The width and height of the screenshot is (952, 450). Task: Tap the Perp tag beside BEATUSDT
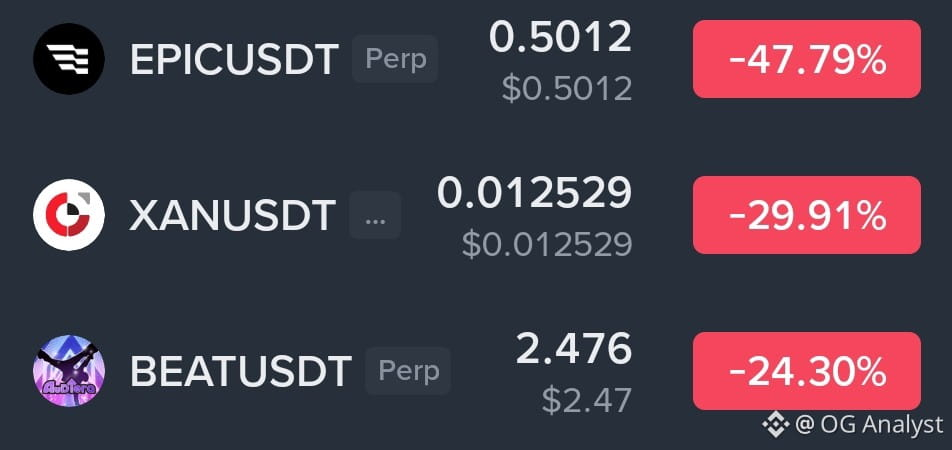pyautogui.click(x=408, y=371)
